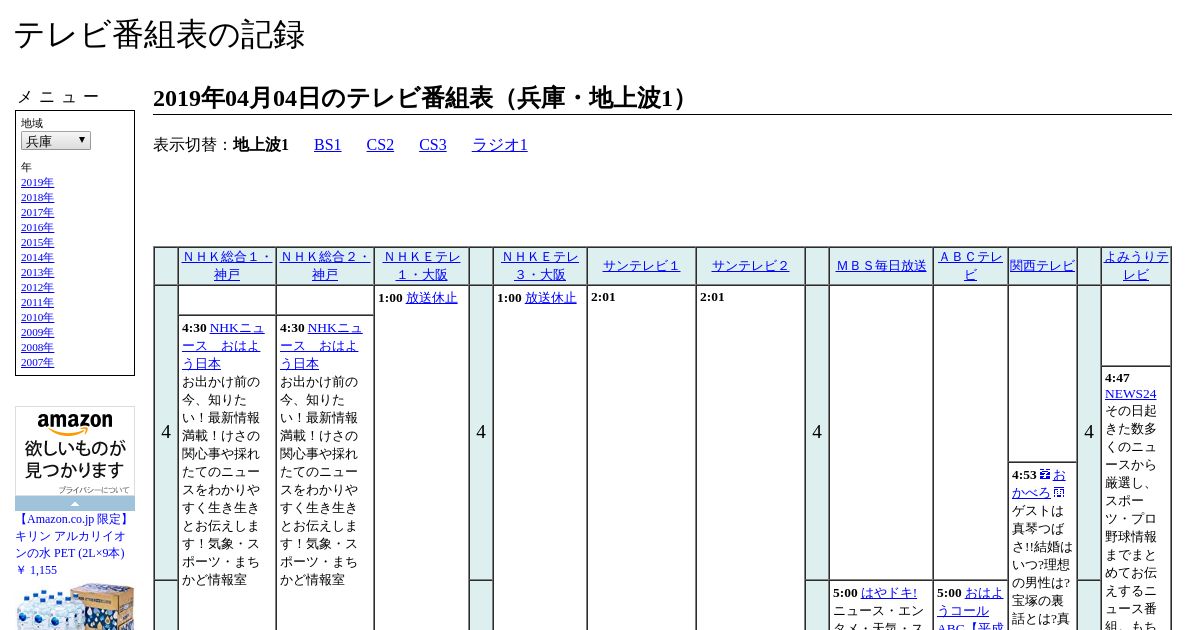Screen dimensions: 1200x630
Task: Select the current 地上波1 view label
Action: click(261, 145)
